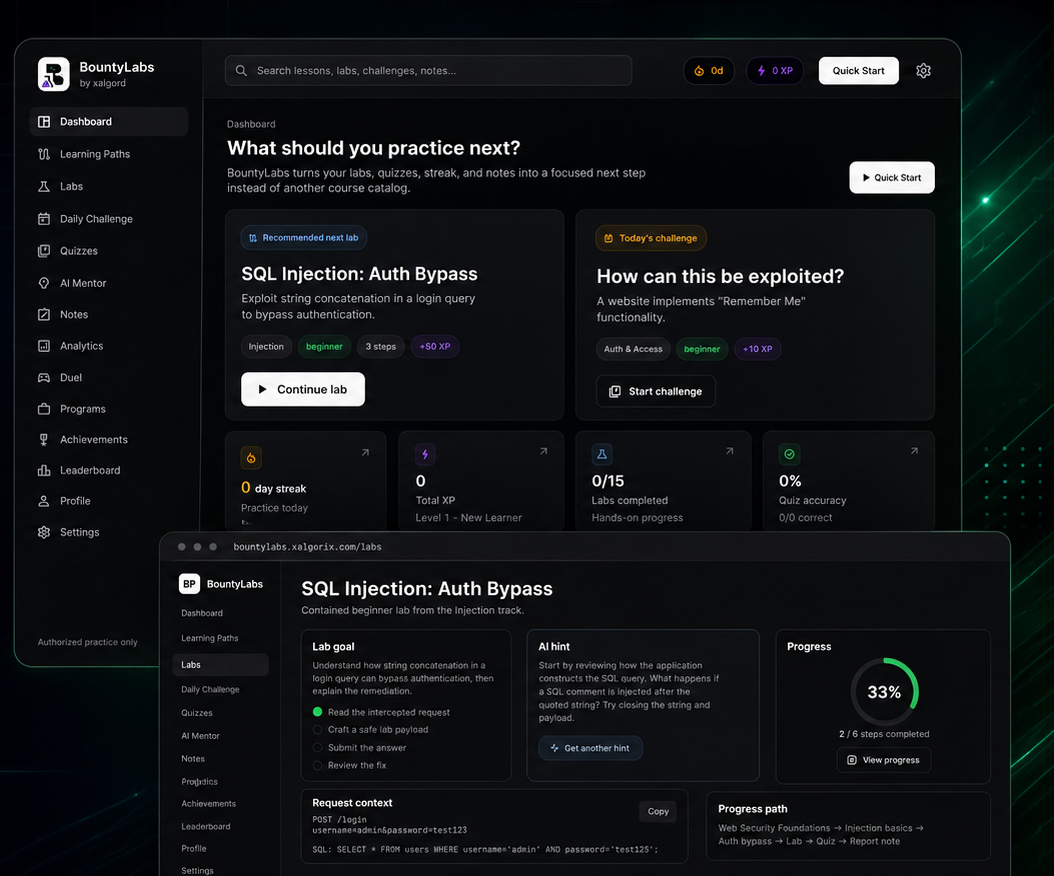This screenshot has width=1054, height=876.
Task: Click Get another hint button
Action: click(x=590, y=748)
